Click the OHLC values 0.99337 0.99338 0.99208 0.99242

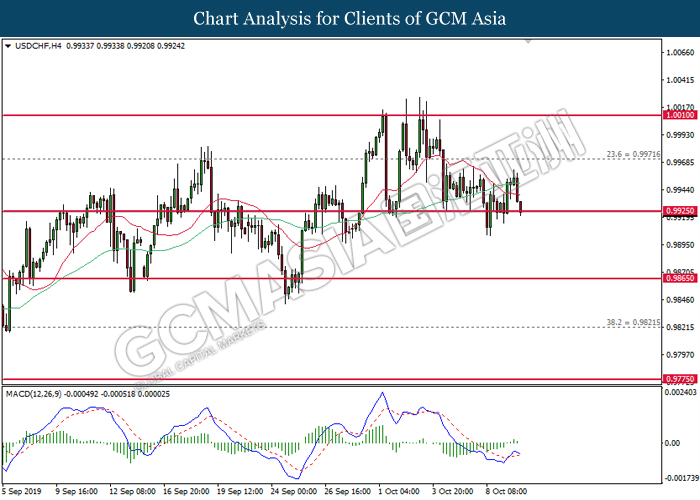(125, 46)
